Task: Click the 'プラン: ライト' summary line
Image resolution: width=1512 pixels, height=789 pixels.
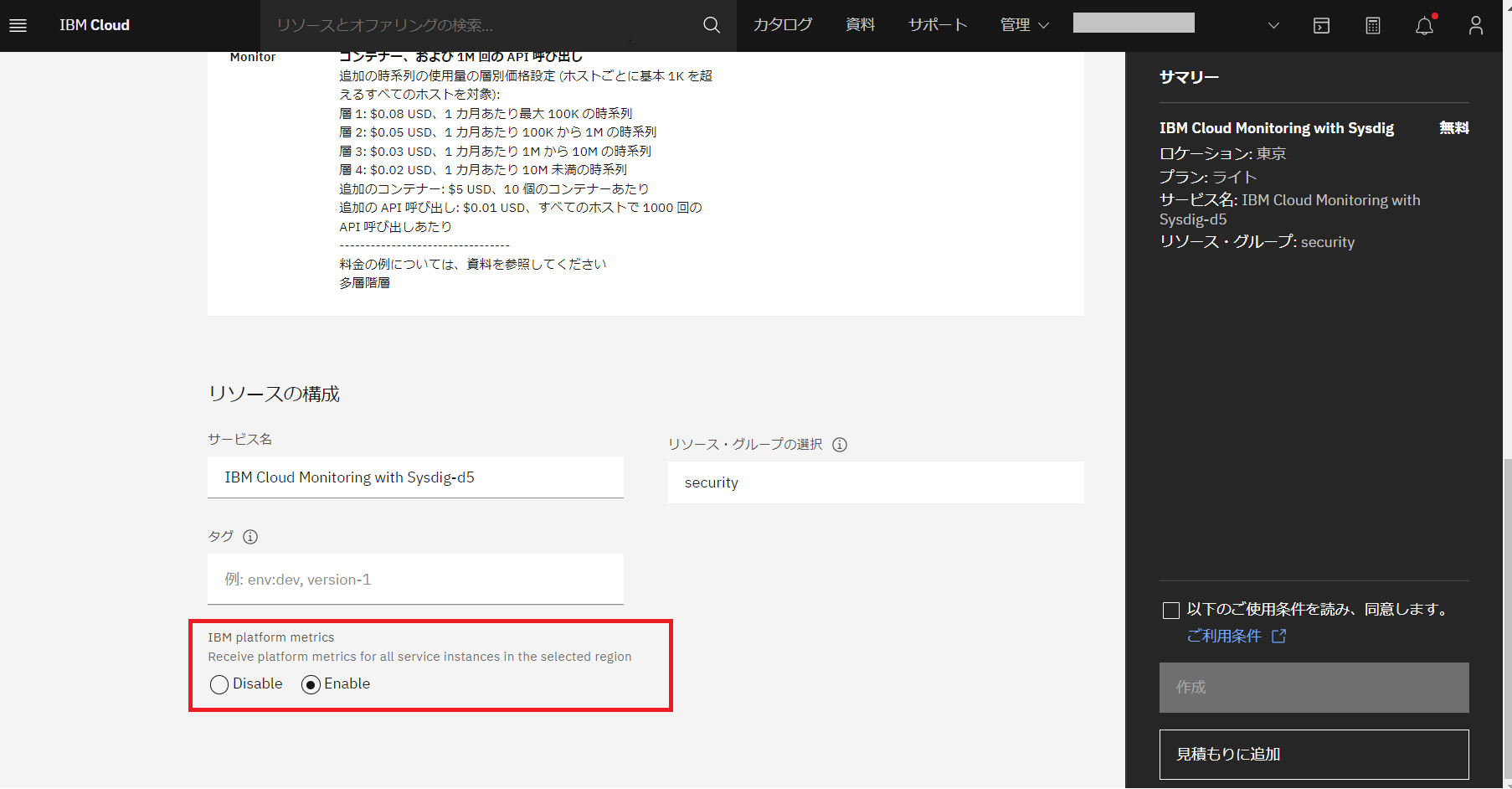Action: 1208,178
